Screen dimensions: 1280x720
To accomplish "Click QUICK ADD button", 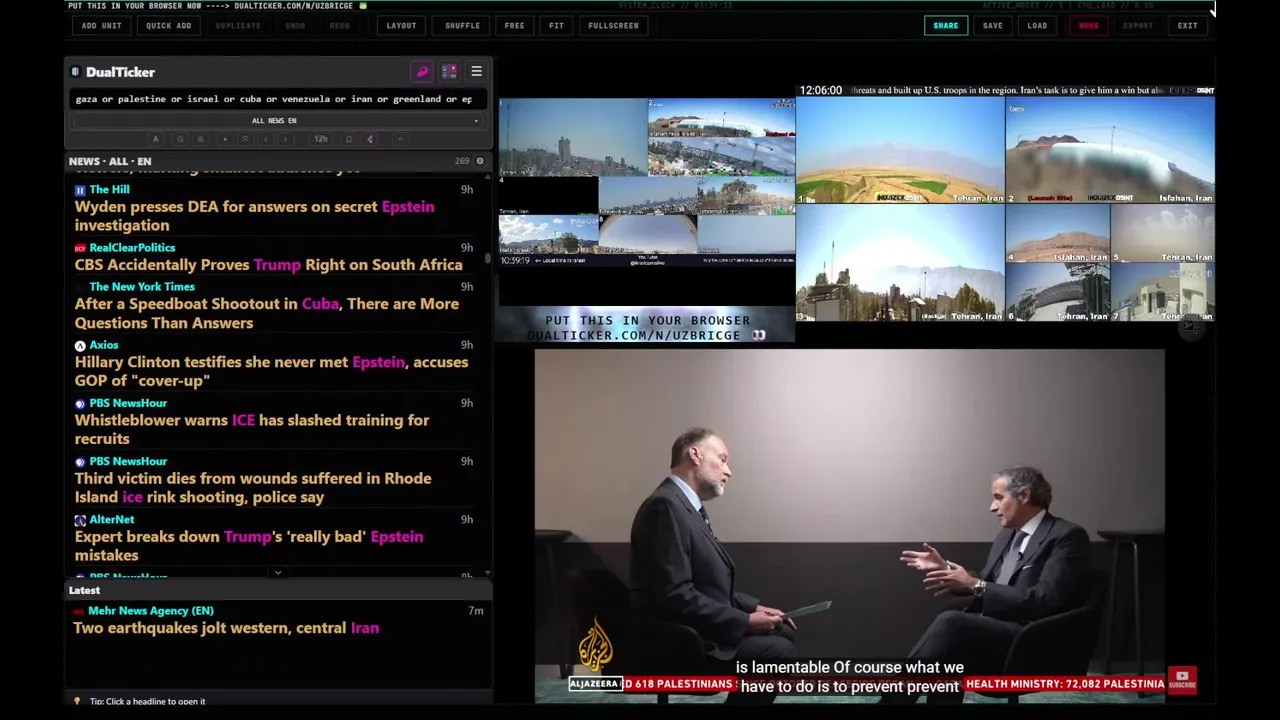I will pyautogui.click(x=168, y=25).
